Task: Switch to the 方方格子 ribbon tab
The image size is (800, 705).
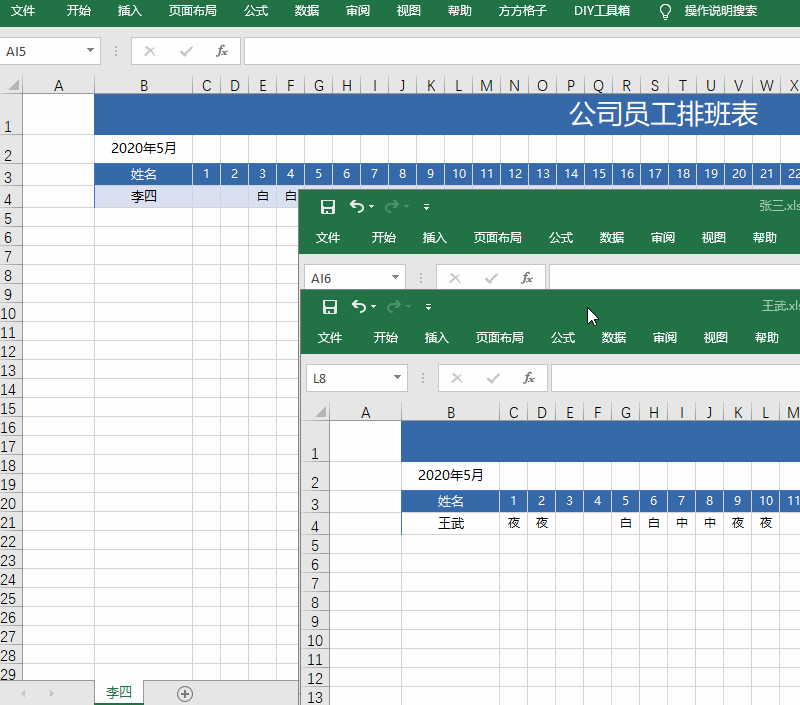Action: 523,13
